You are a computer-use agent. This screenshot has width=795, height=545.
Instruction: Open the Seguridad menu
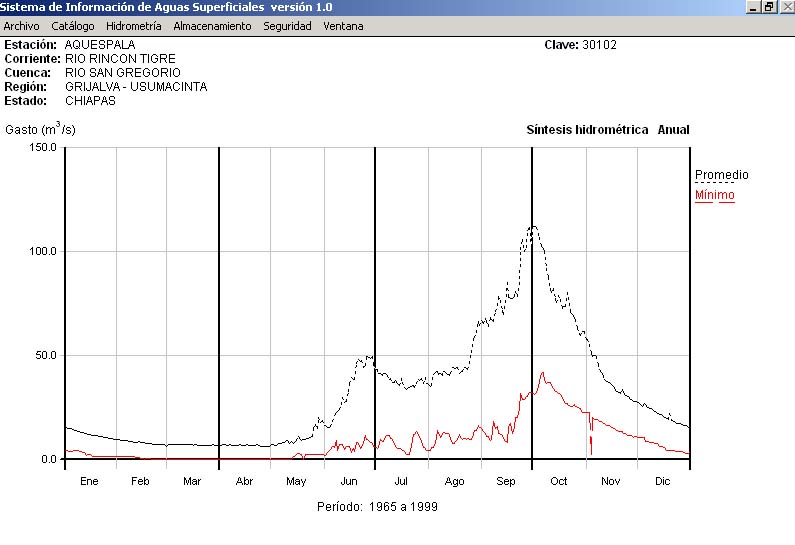coord(287,26)
